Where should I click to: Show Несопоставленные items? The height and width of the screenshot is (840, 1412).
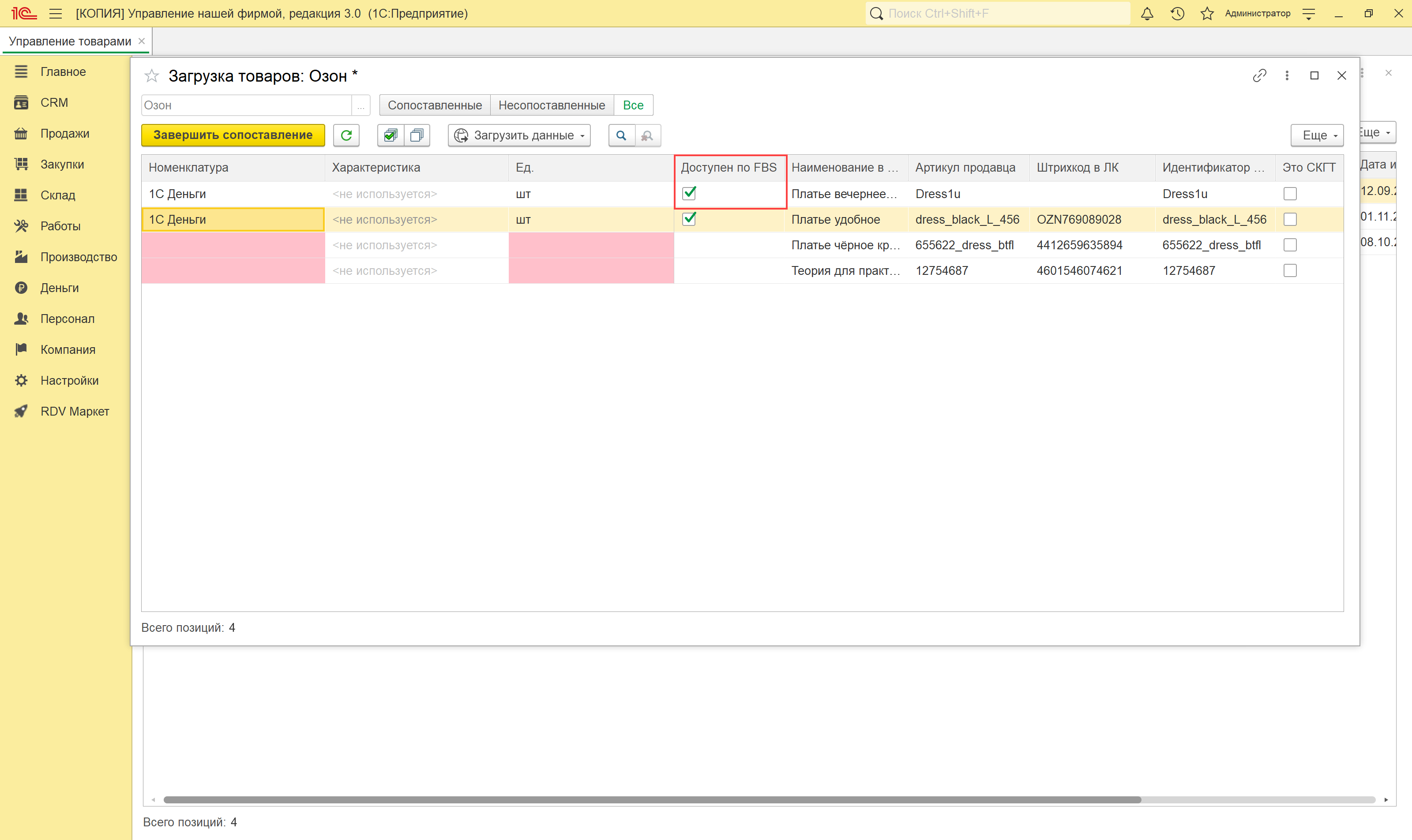[552, 105]
